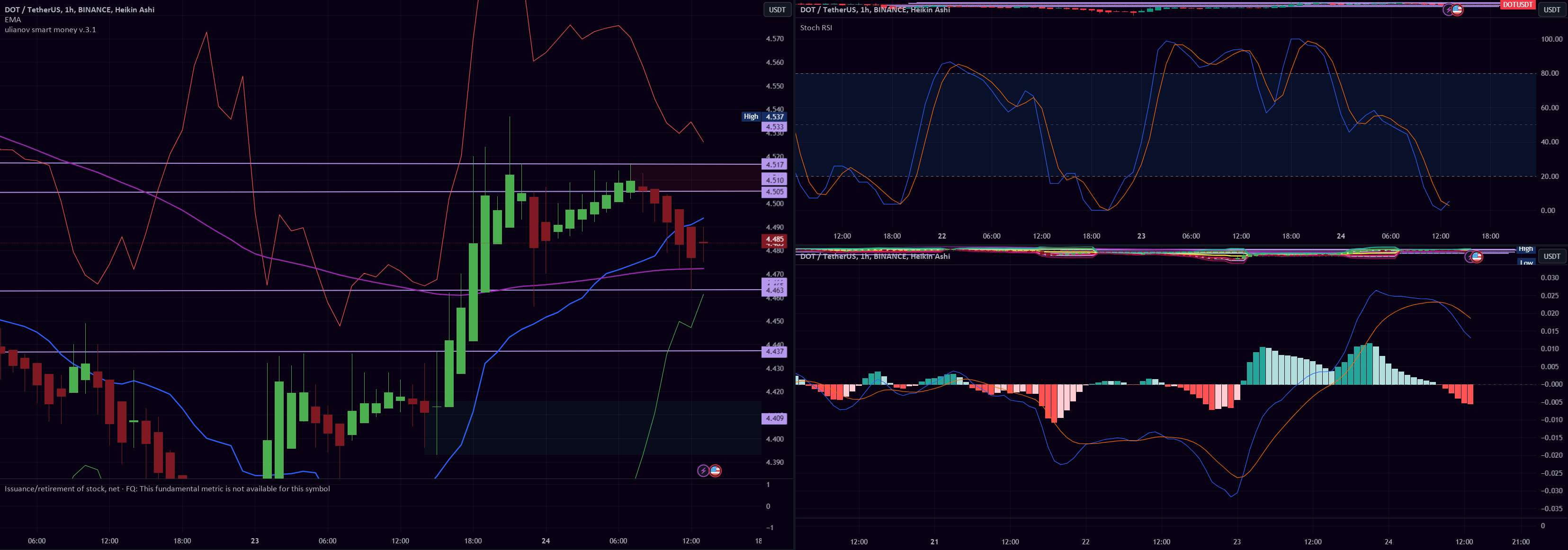Open USDT currency selector on left chart
1568x550 pixels.
[777, 10]
